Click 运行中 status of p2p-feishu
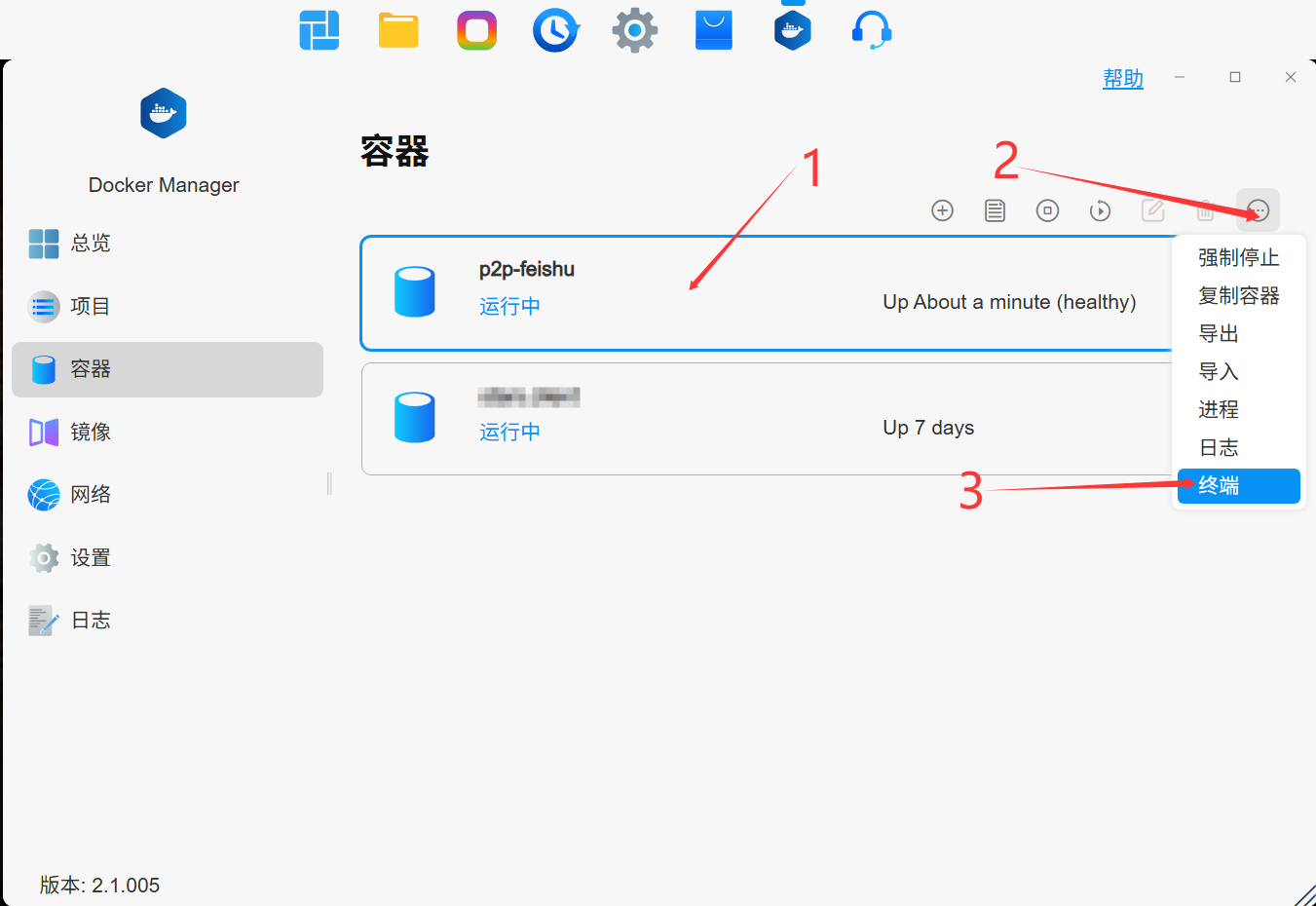The height and width of the screenshot is (906, 1316). [509, 306]
